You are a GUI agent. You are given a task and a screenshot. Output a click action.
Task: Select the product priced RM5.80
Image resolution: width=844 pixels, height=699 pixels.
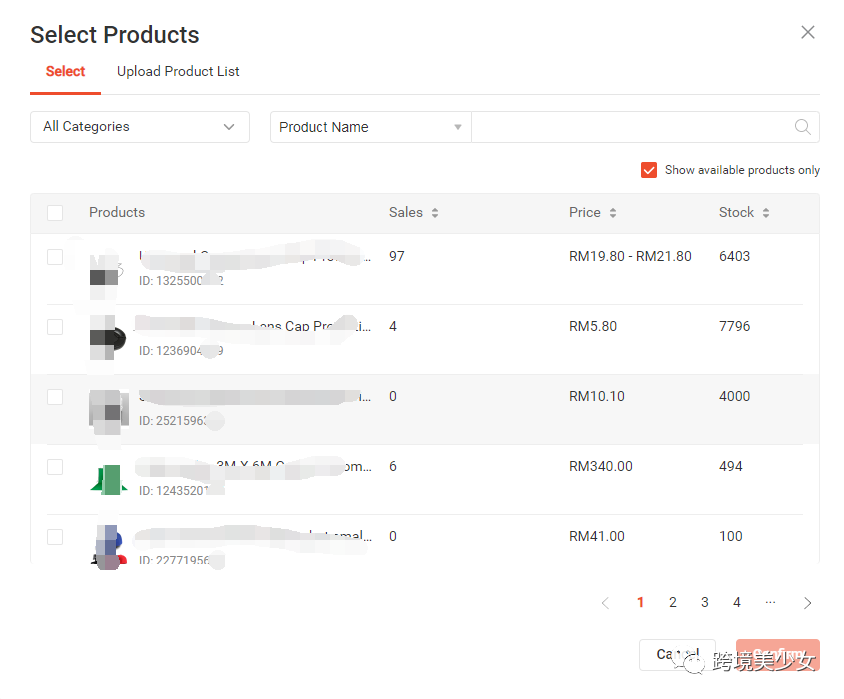pos(55,327)
